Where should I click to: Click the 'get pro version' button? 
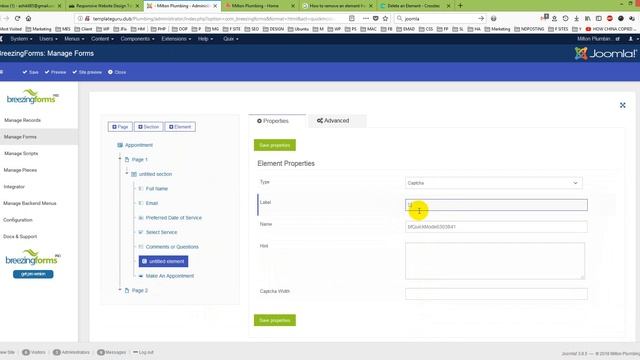[x=33, y=274]
